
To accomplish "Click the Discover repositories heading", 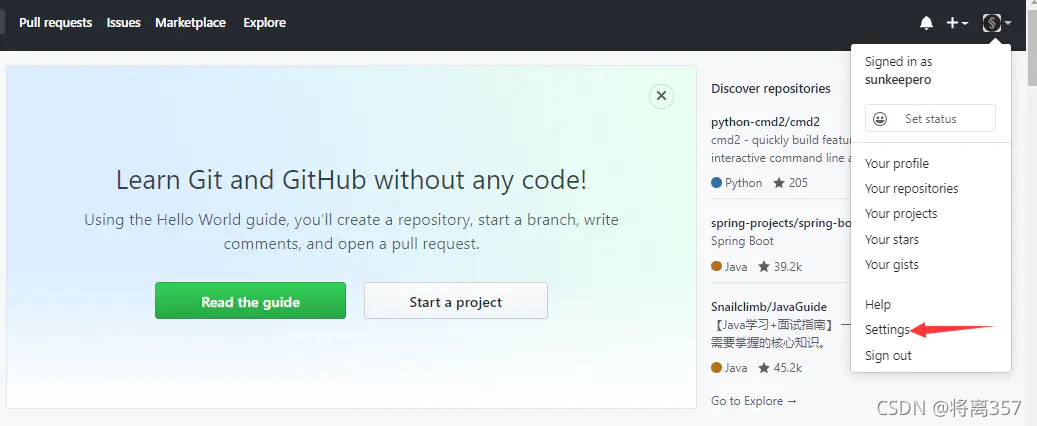I will coord(770,88).
